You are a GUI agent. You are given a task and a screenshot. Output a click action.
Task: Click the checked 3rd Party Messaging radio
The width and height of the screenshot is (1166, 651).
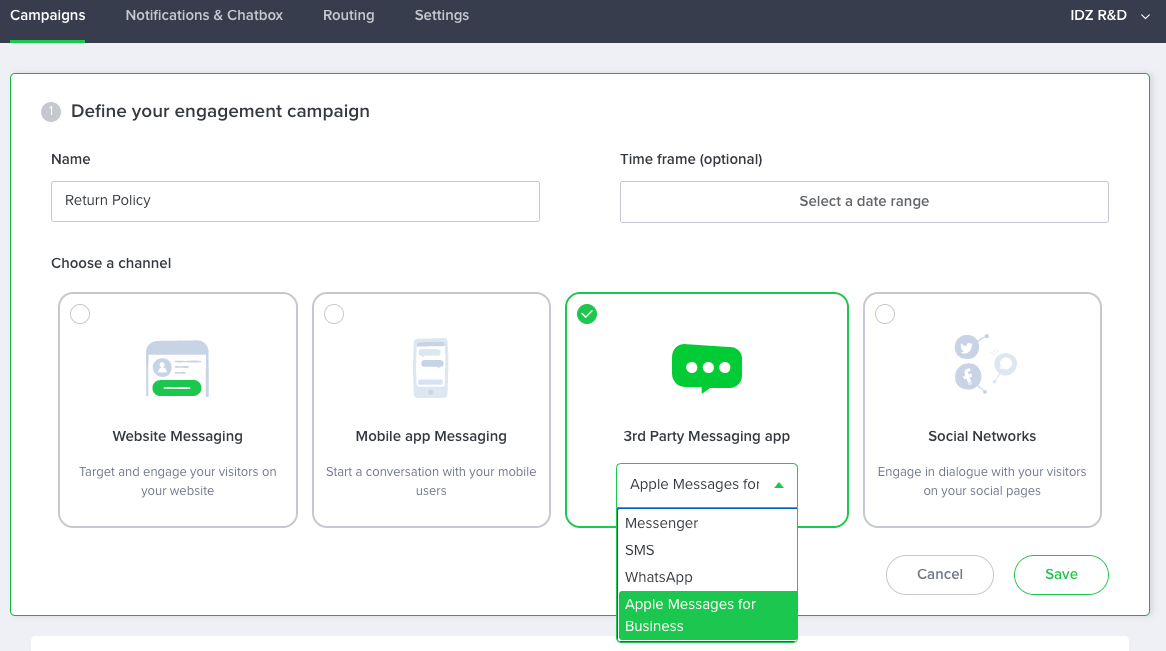[587, 314]
